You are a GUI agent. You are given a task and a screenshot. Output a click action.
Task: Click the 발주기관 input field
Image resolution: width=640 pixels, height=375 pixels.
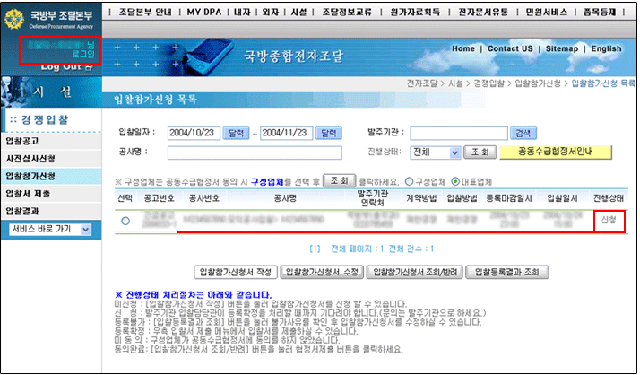coord(459,133)
